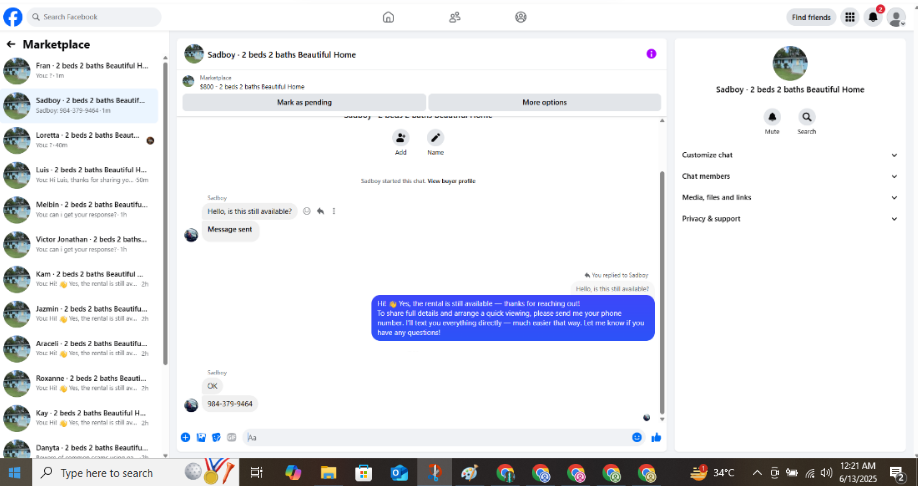This screenshot has height=486, width=918.
Task: Expand Media, files and links section
Action: (x=789, y=197)
